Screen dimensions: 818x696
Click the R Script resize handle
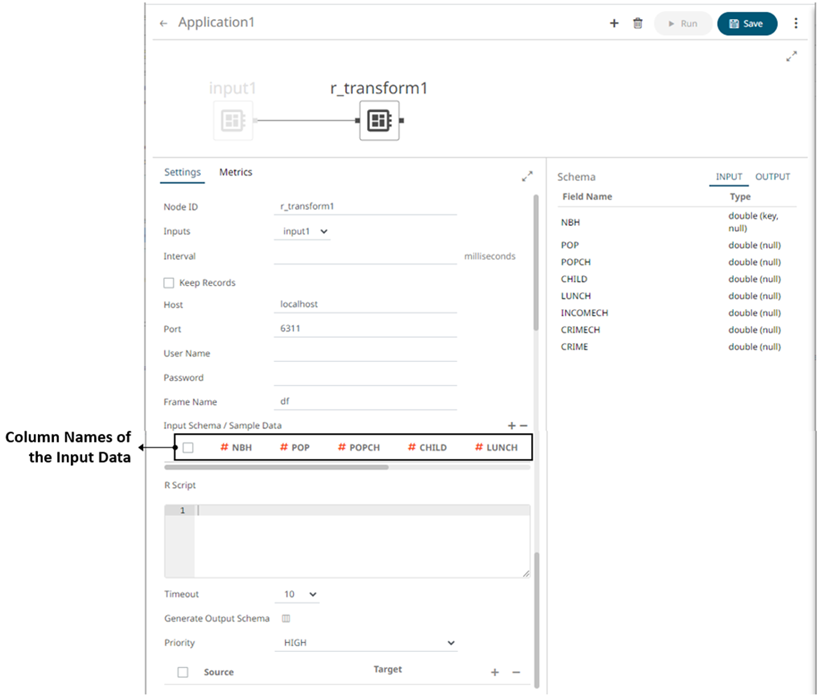[x=526, y=573]
